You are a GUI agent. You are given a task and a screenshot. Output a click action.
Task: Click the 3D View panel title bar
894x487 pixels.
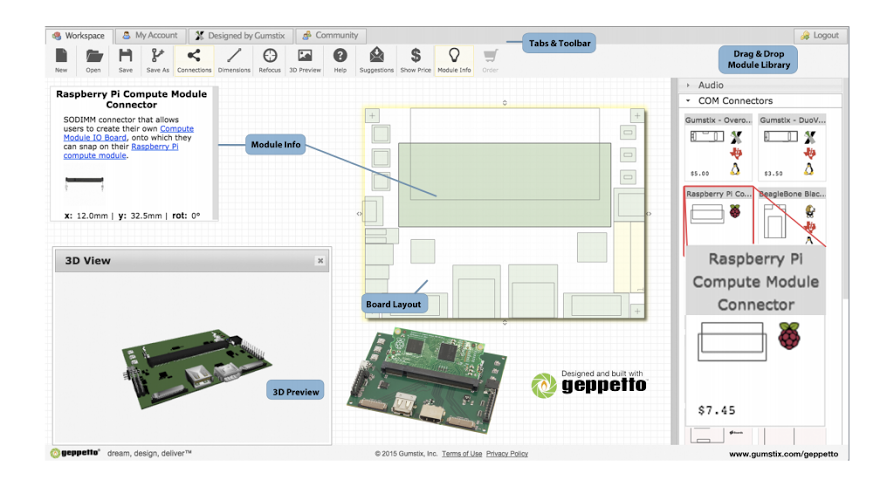pyautogui.click(x=192, y=261)
